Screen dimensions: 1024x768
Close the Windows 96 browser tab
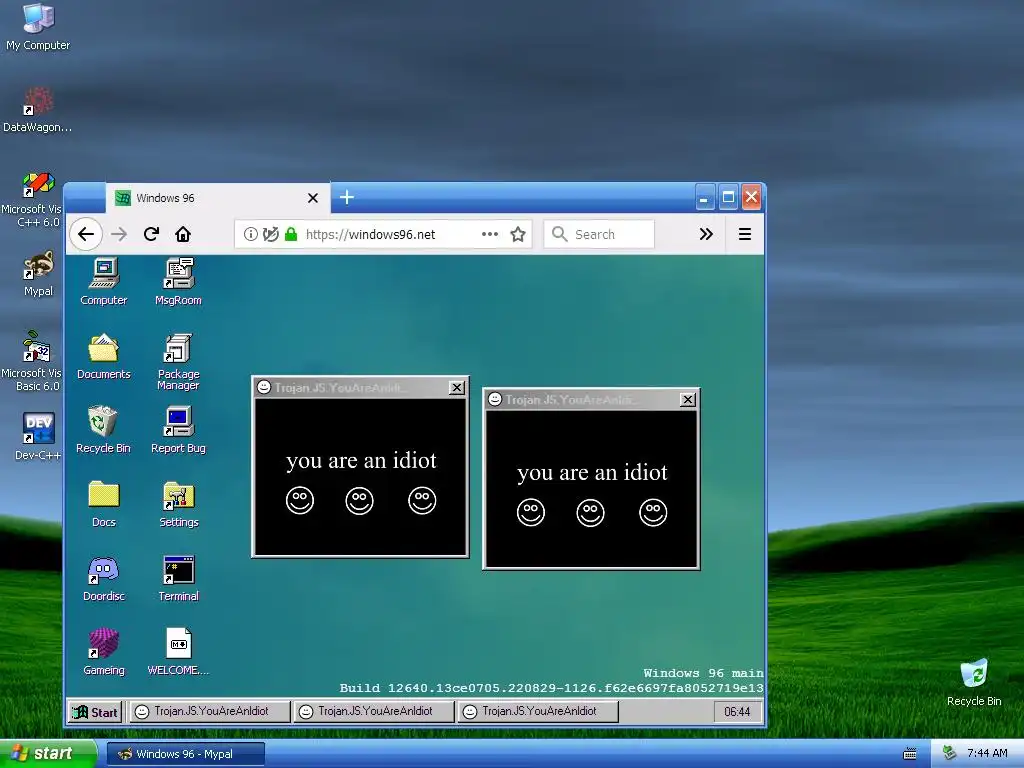pos(313,198)
